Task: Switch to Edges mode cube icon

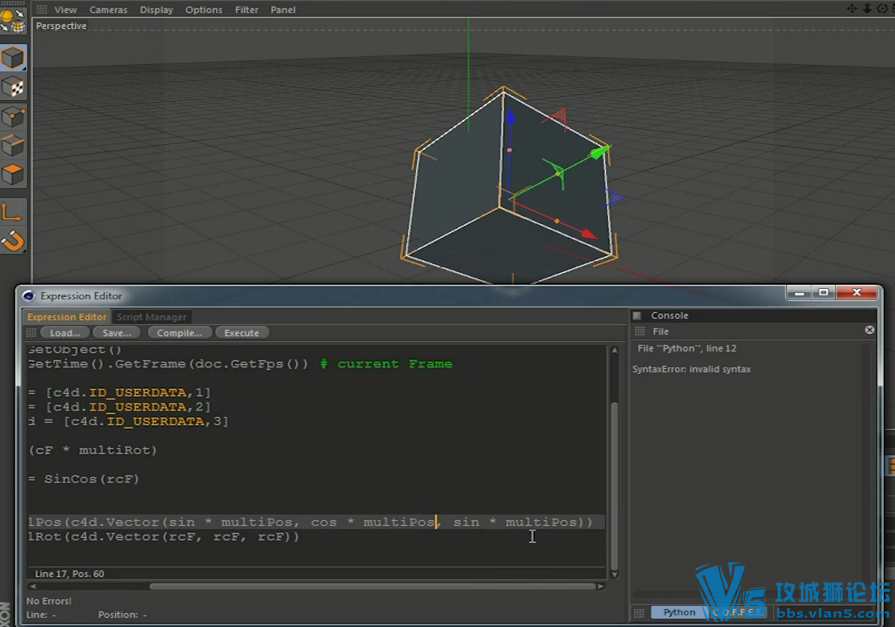Action: 13,146
